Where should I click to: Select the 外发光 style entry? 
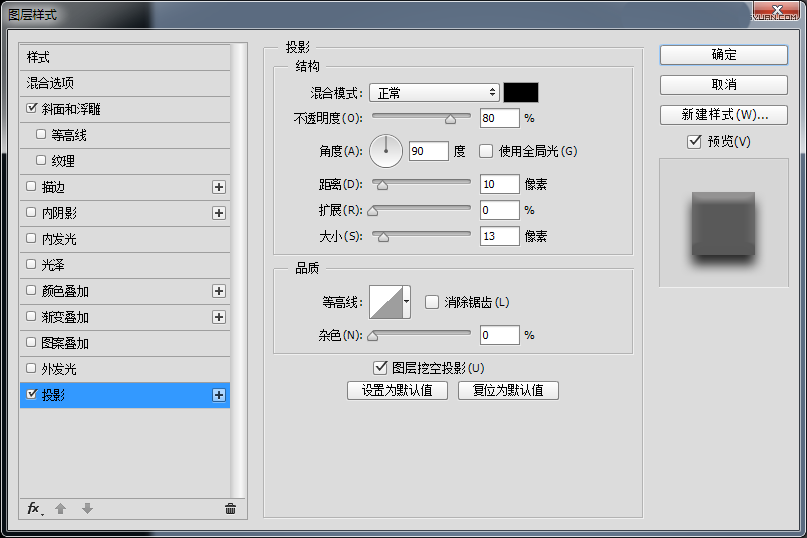pos(58,369)
